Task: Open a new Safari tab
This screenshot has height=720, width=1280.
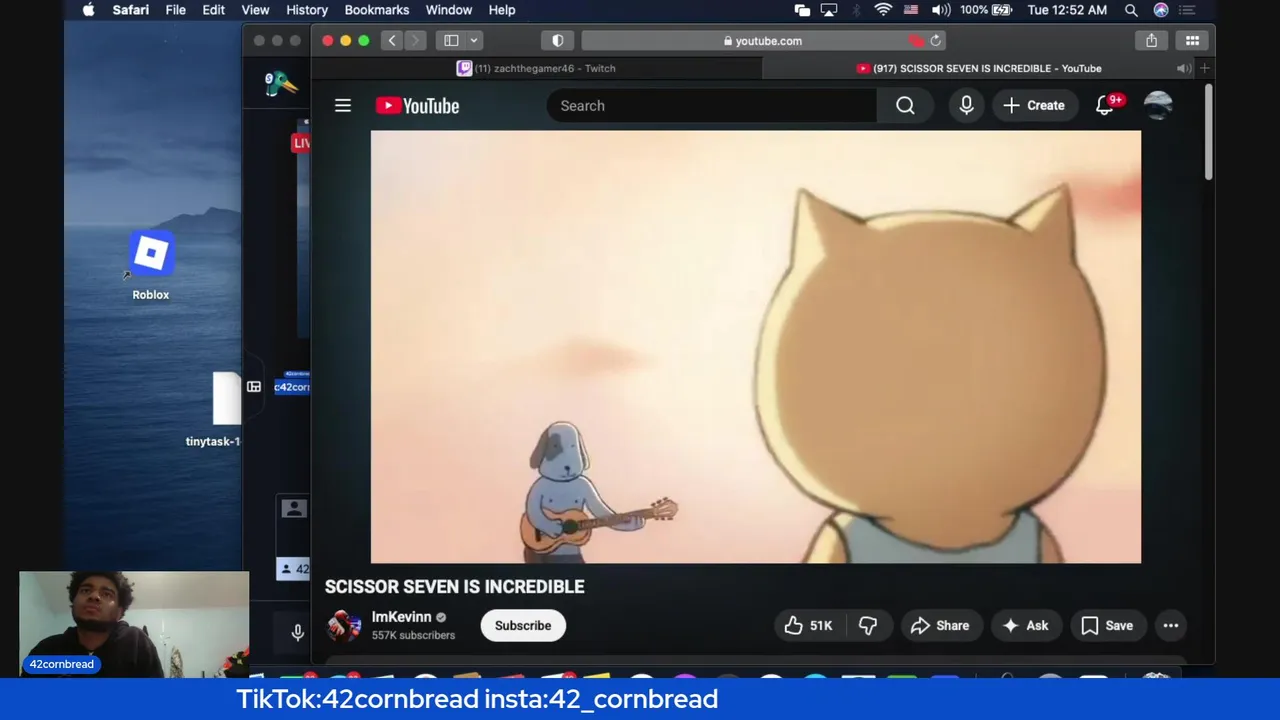Action: coord(1205,68)
